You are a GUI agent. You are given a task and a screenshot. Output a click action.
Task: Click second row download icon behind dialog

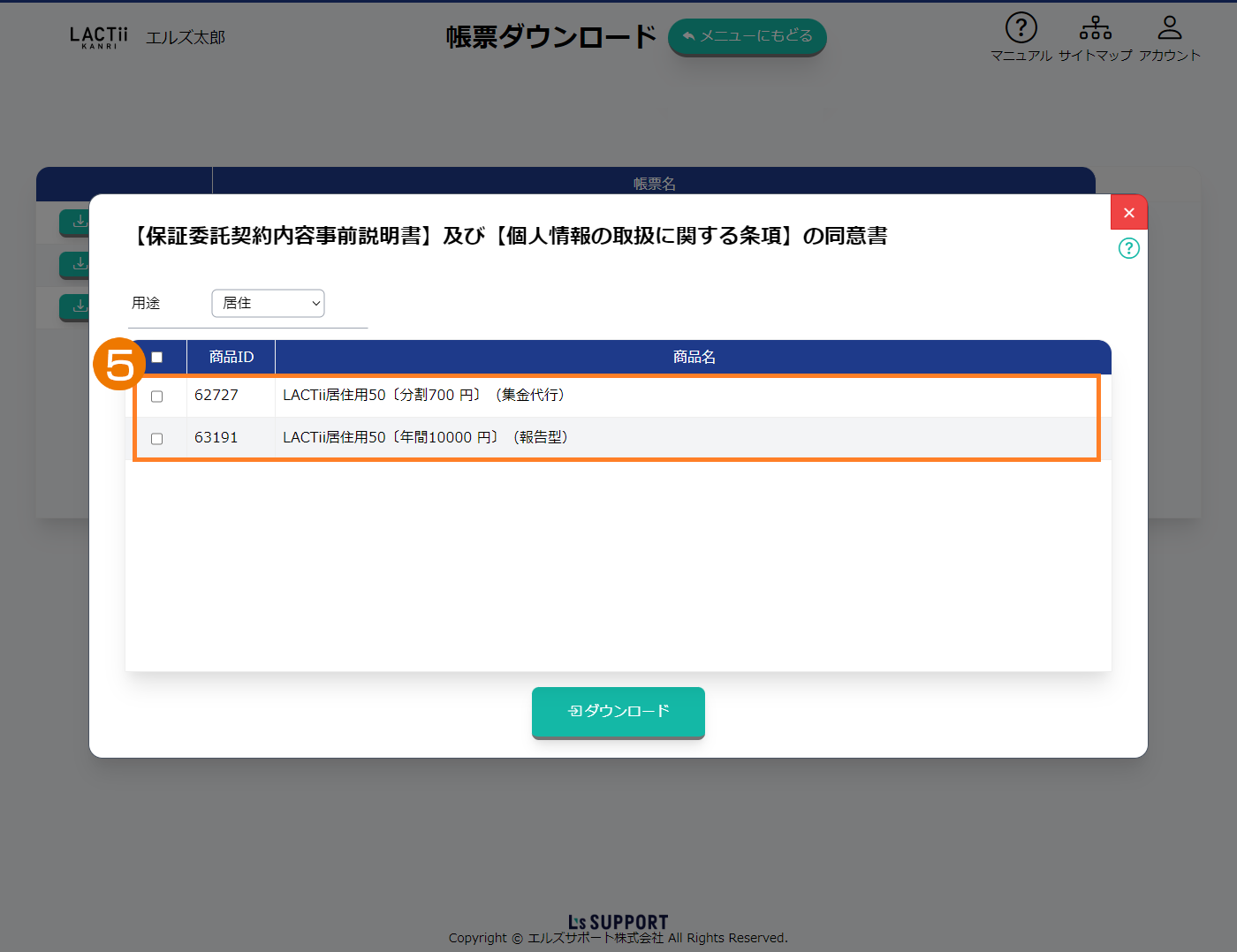pos(76,263)
